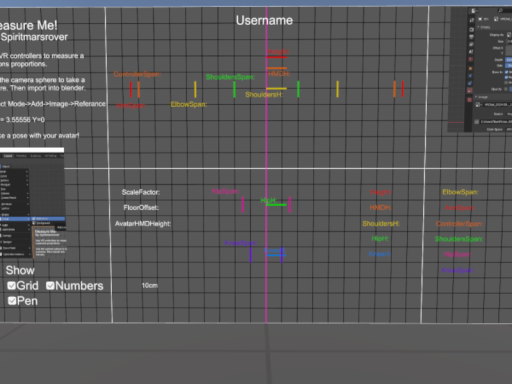This screenshot has width=512, height=384.
Task: Open the Color Space dropdown
Action: pyautogui.click(x=509, y=129)
